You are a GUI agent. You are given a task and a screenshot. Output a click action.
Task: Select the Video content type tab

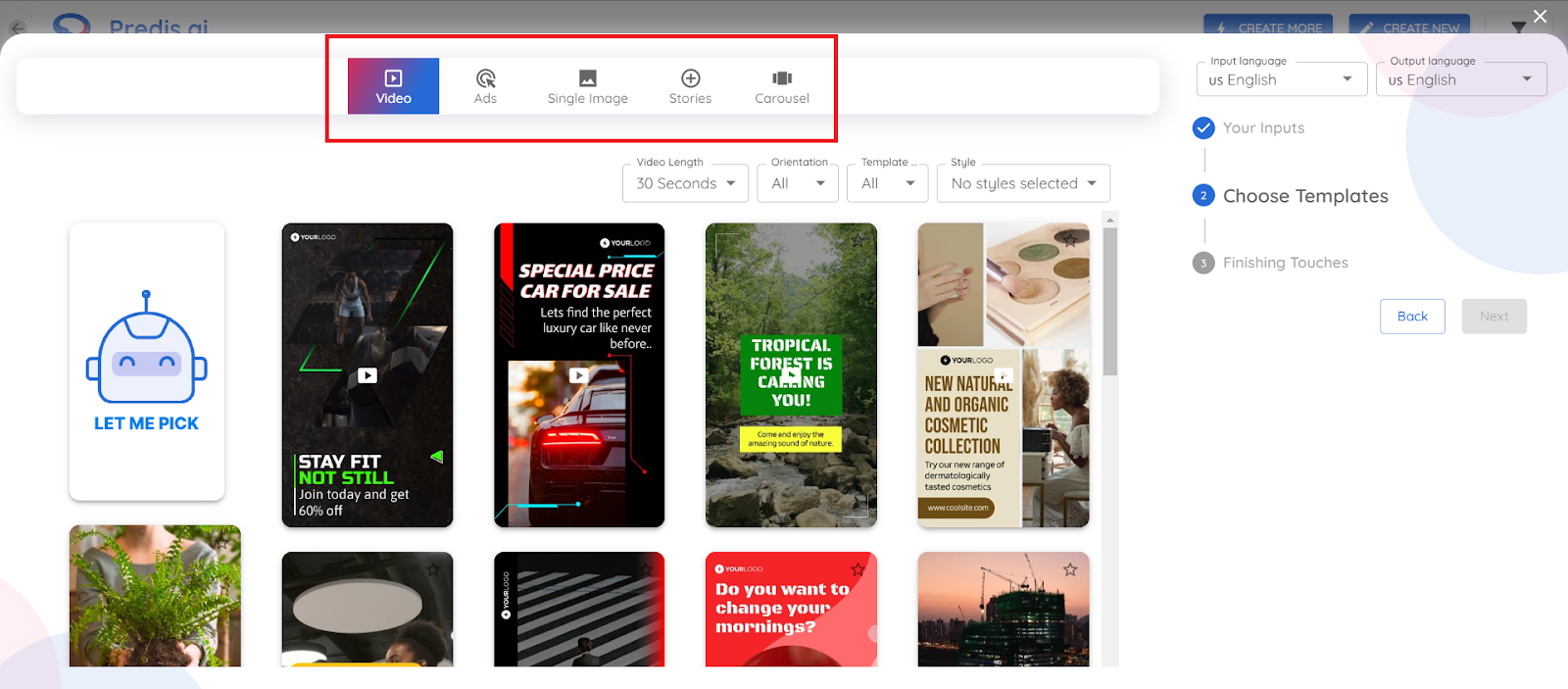tap(393, 86)
